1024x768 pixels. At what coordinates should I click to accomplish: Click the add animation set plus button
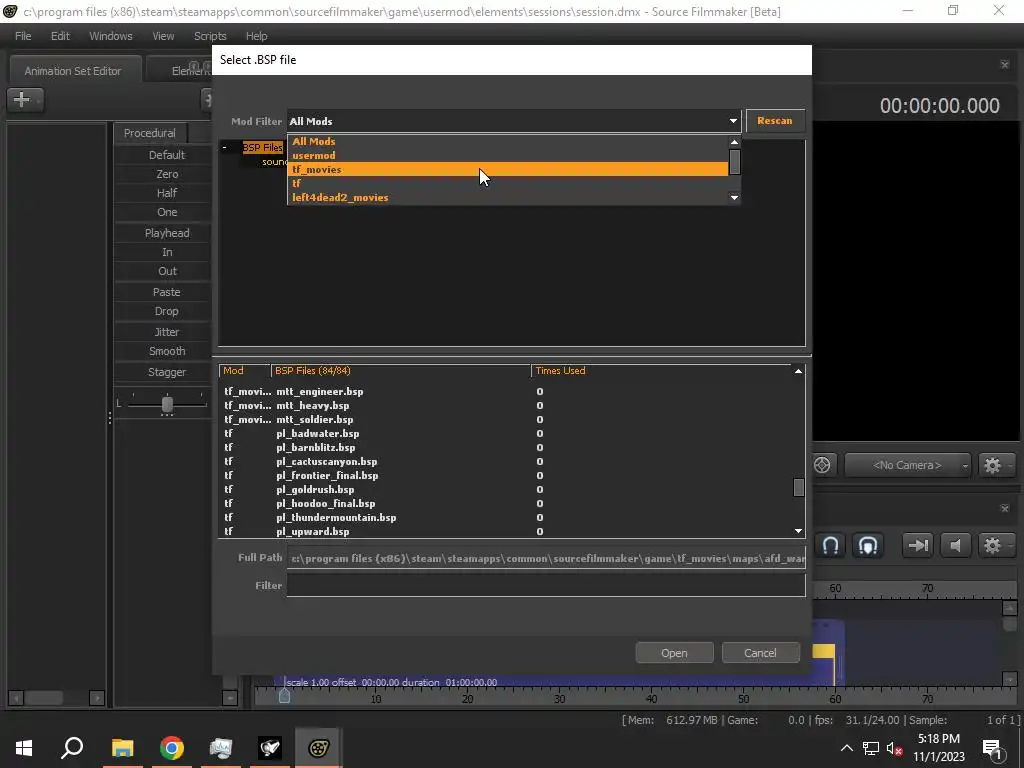(x=25, y=99)
